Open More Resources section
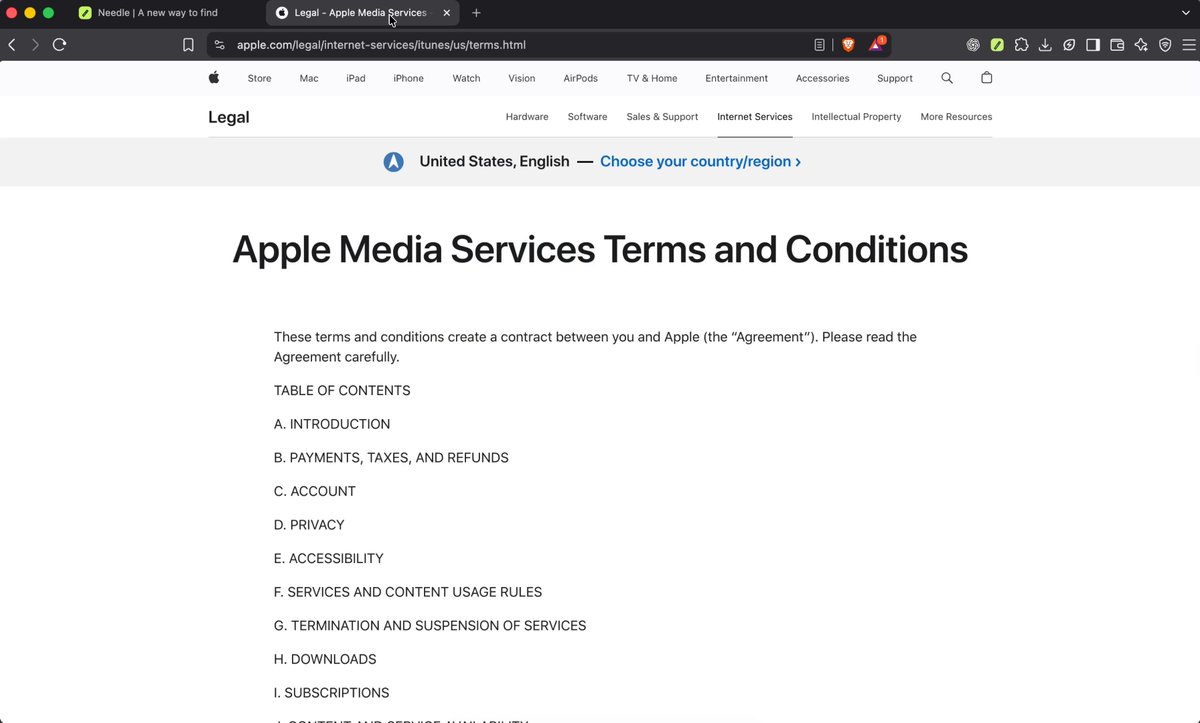Image resolution: width=1200 pixels, height=723 pixels. pyautogui.click(x=956, y=117)
